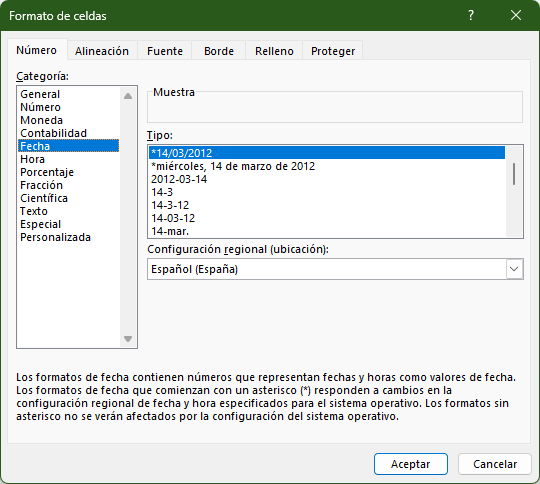Viewport: 540px width, 484px height.
Task: Click the category list scroll up arrow
Action: [128, 96]
